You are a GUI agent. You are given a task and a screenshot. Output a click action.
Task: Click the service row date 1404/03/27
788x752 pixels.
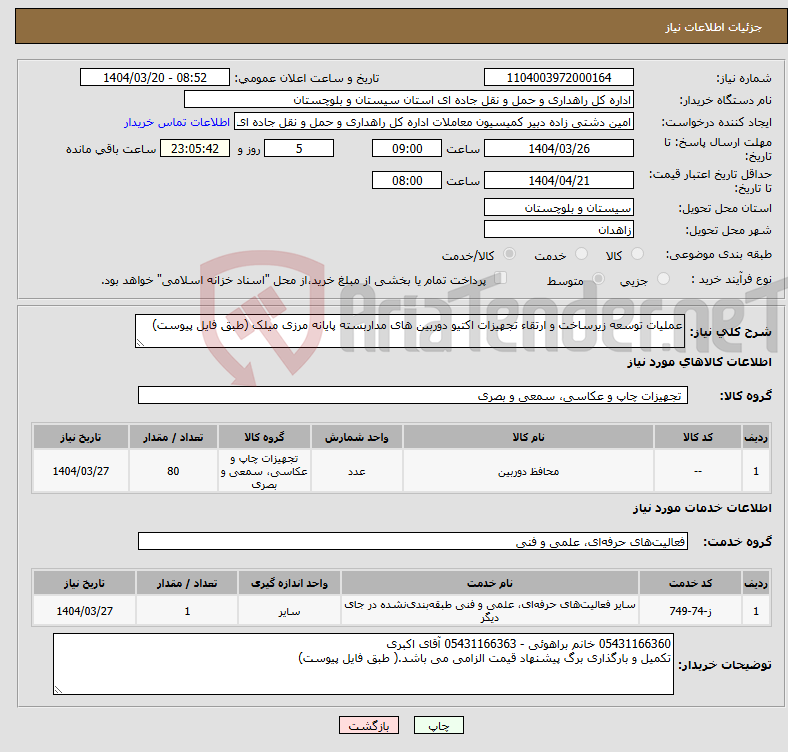click(85, 611)
